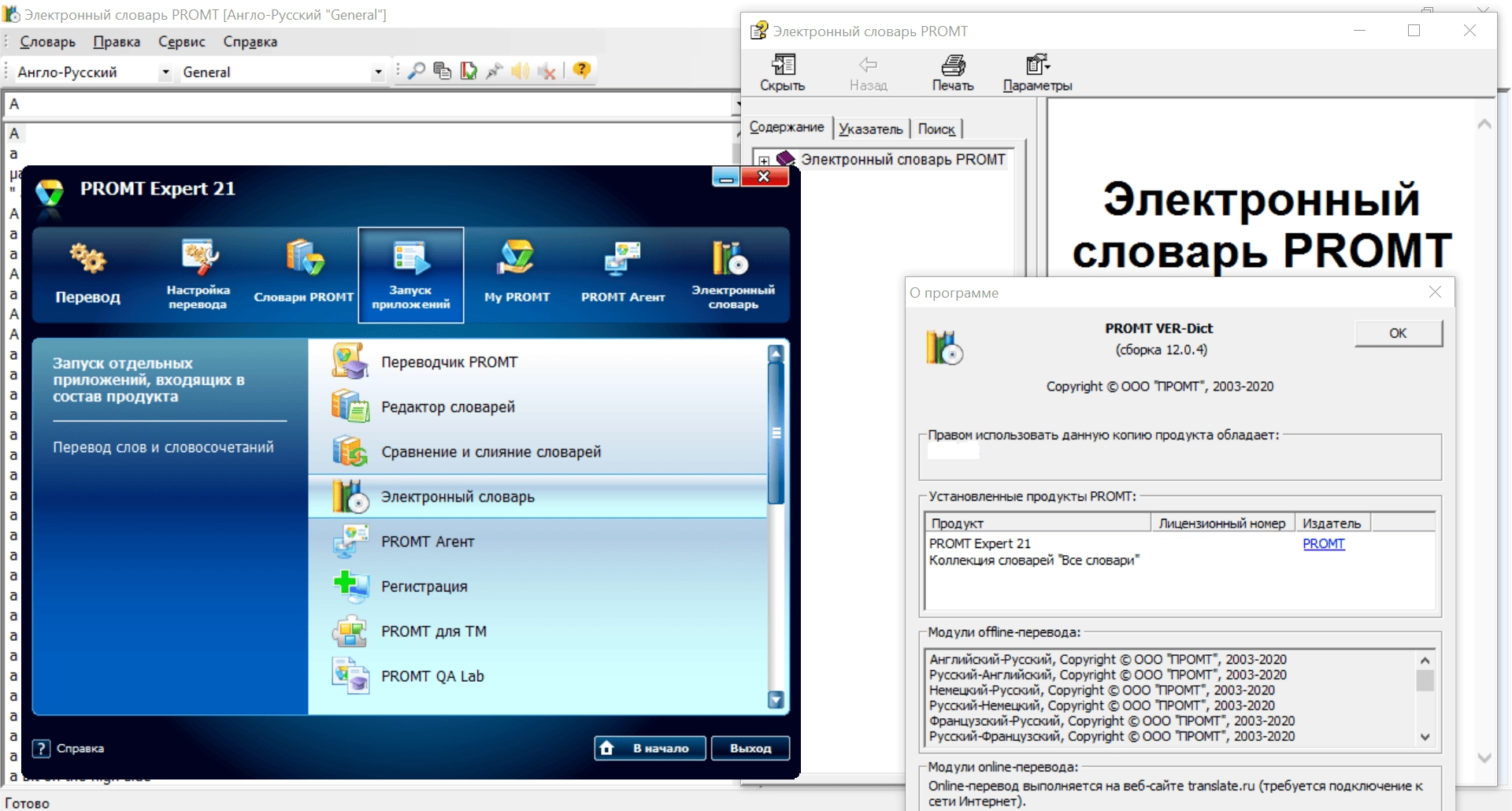The height and width of the screenshot is (811, 1512).
Task: Open Электронный словарь from the top bar
Action: [x=733, y=275]
